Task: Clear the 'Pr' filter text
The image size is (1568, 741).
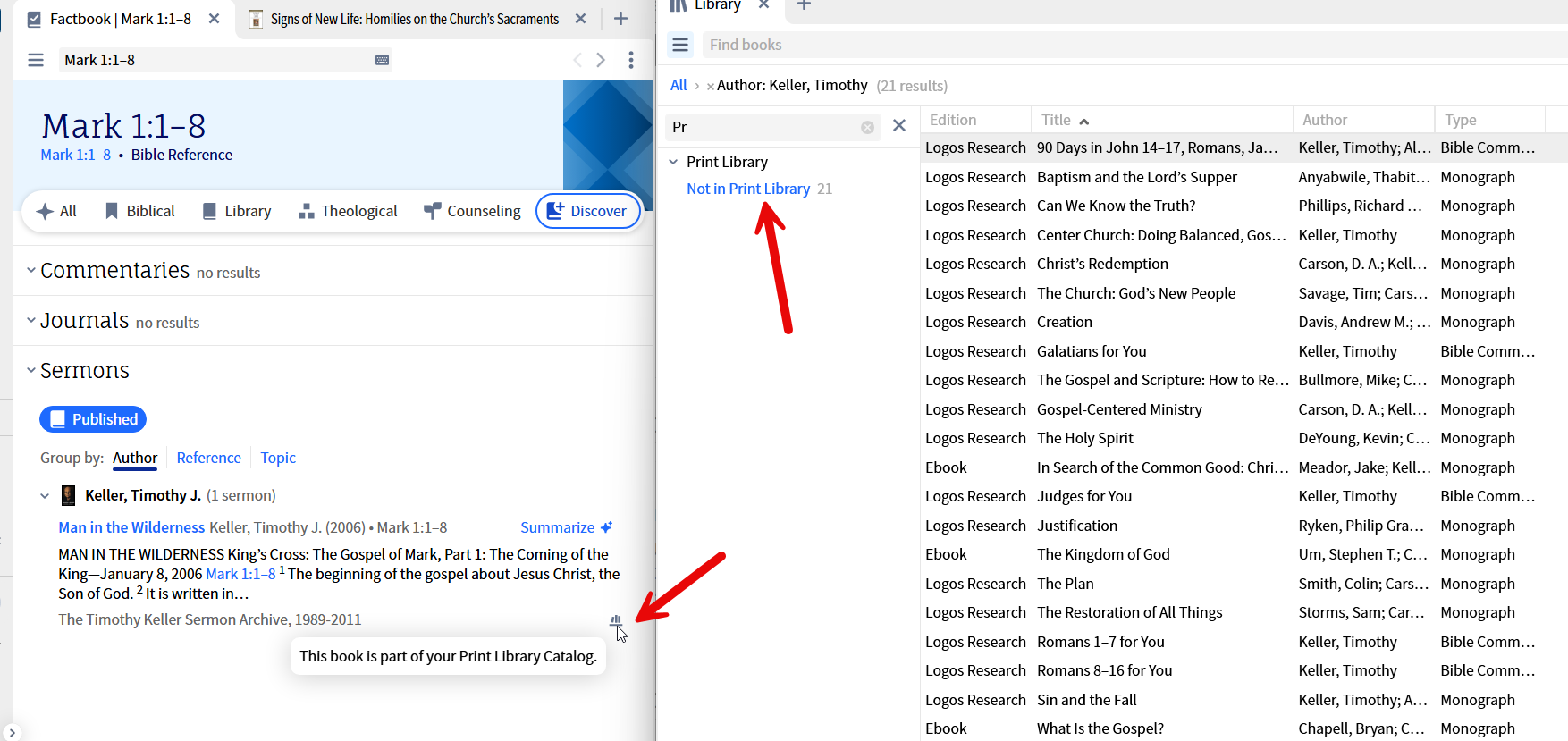Action: tap(867, 127)
